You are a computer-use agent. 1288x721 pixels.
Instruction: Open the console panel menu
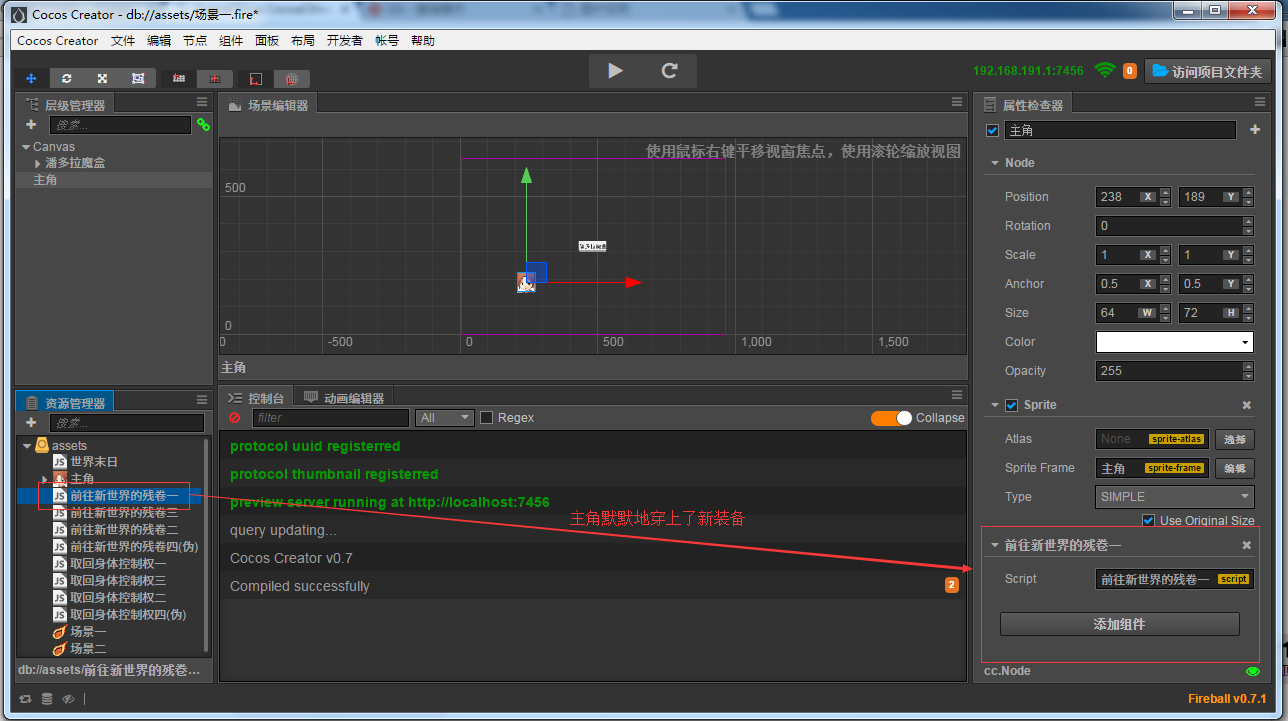pyautogui.click(x=957, y=395)
